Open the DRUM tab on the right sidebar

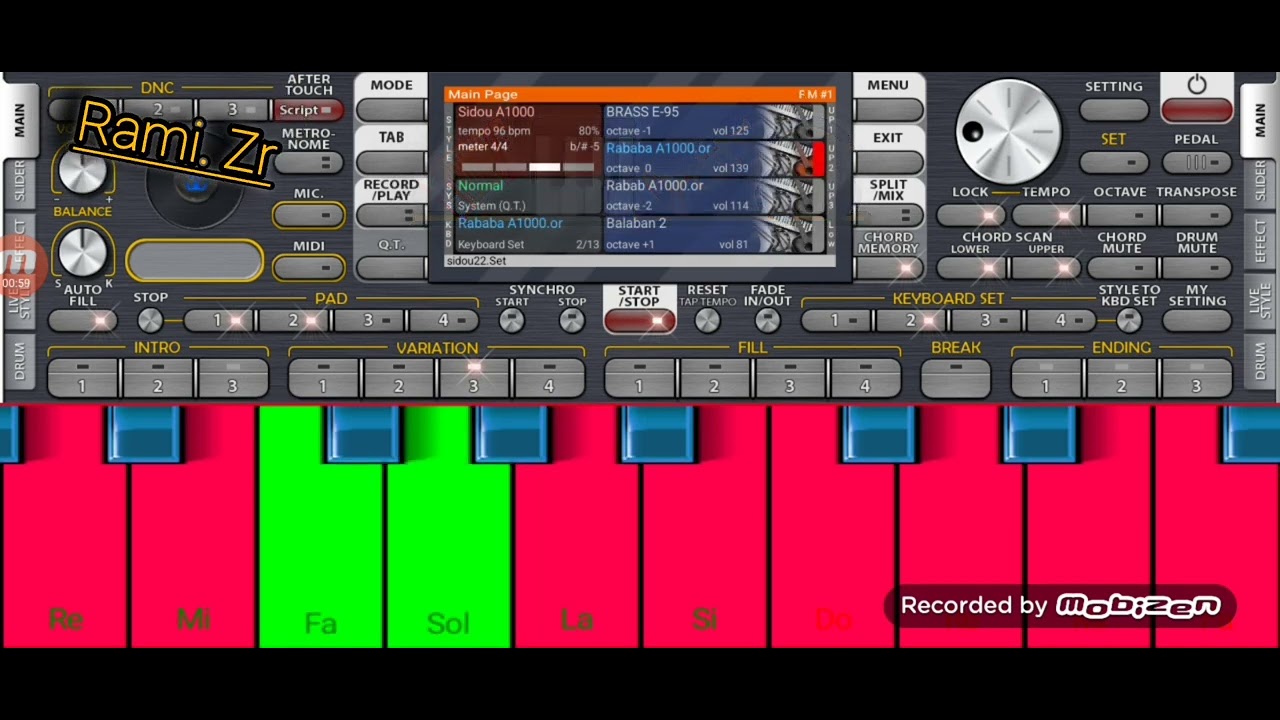pos(1260,361)
